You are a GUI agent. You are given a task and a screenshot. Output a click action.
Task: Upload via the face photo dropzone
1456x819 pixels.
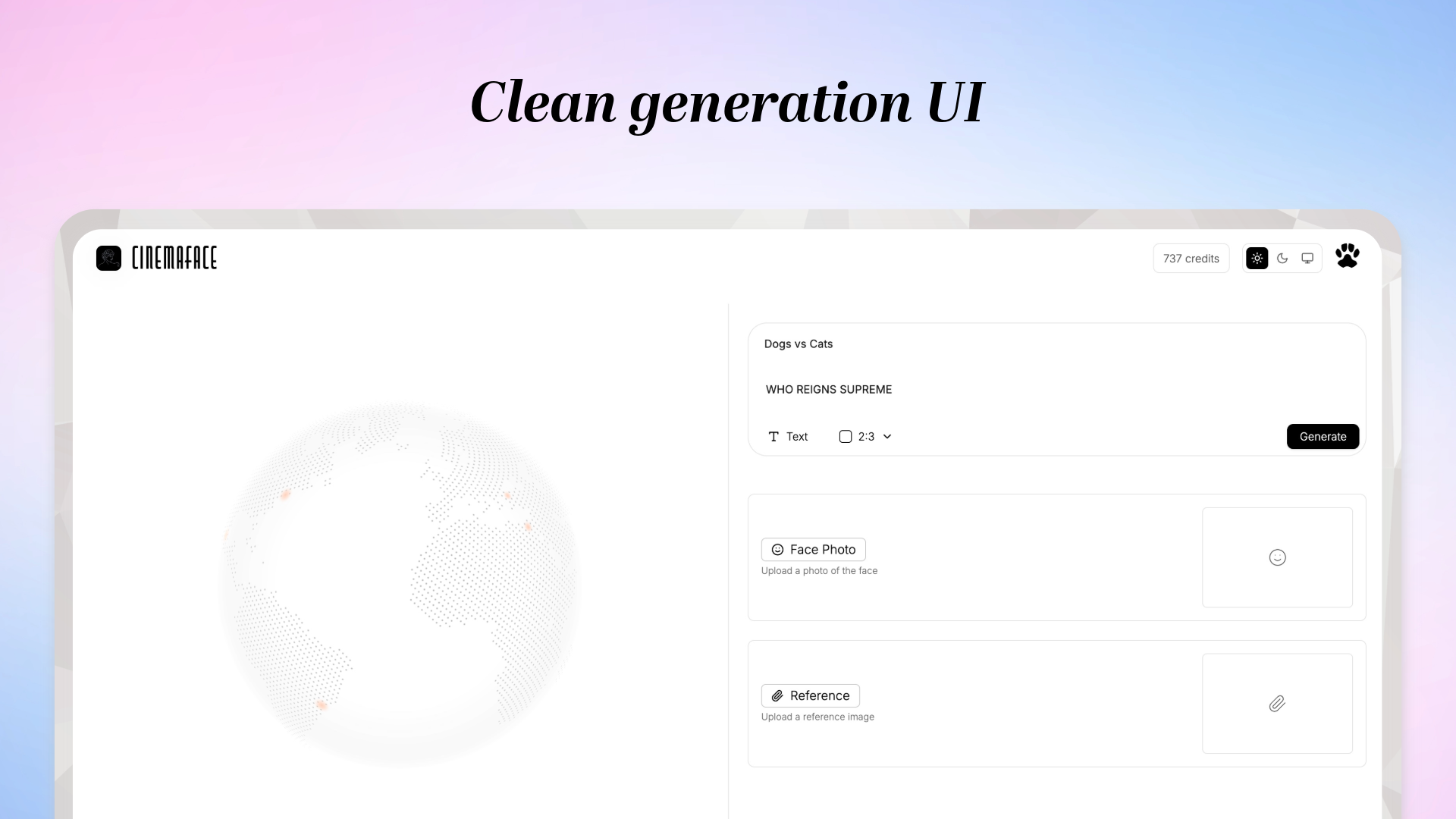tap(1277, 557)
